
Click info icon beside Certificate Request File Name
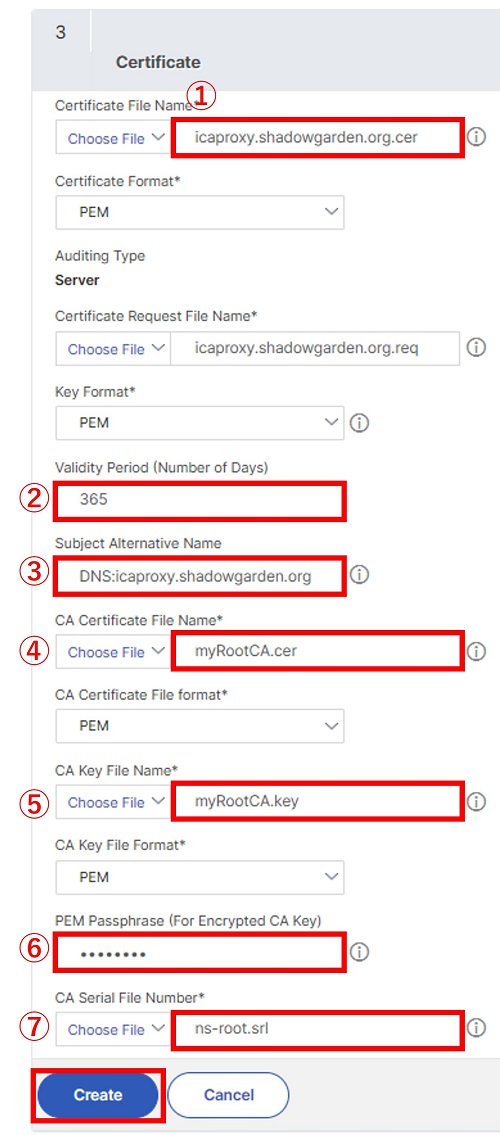476,348
